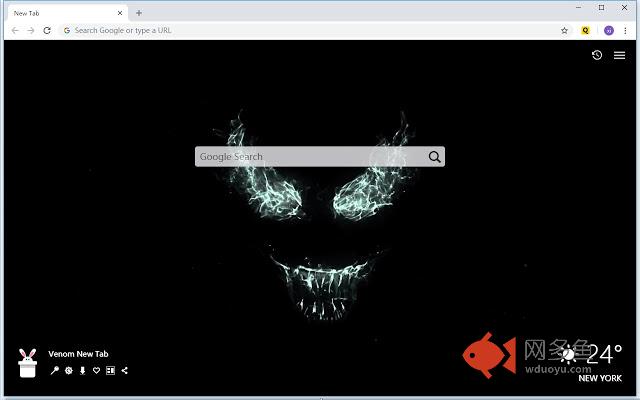Open the purple profile avatar

(609, 31)
